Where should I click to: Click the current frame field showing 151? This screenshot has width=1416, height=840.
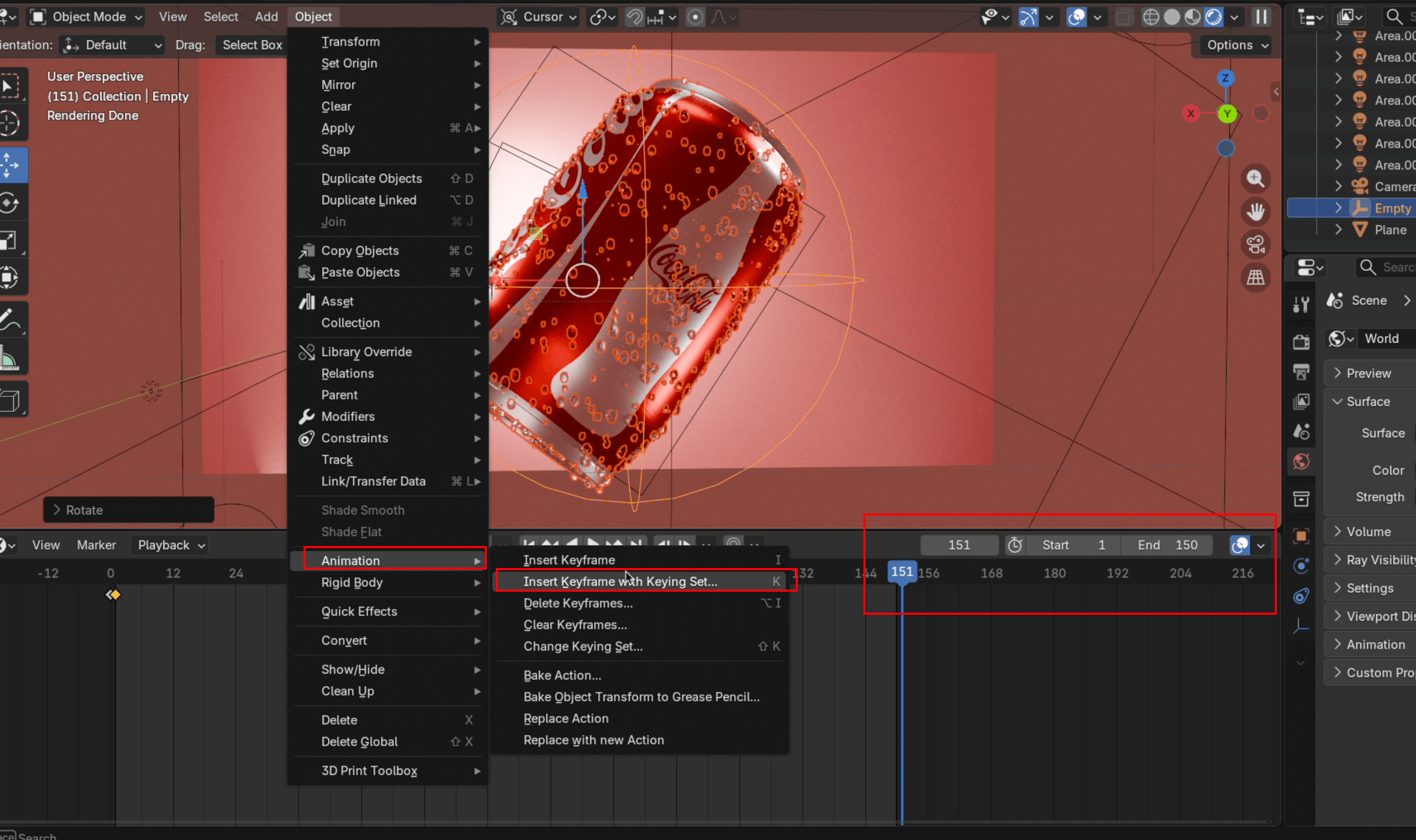pos(959,545)
